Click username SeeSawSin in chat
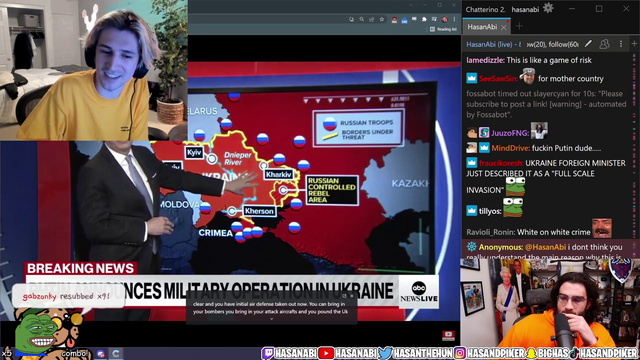640x360 pixels. point(498,79)
